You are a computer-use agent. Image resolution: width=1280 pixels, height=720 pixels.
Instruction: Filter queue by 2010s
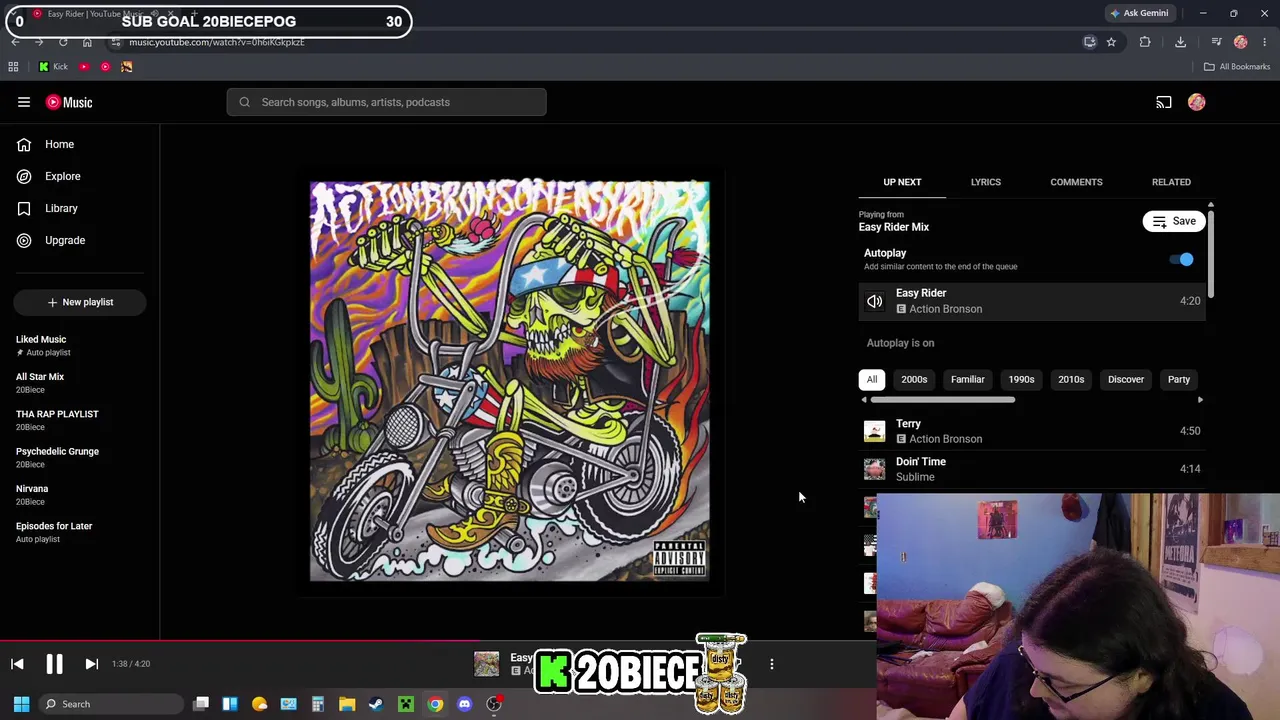click(1071, 379)
